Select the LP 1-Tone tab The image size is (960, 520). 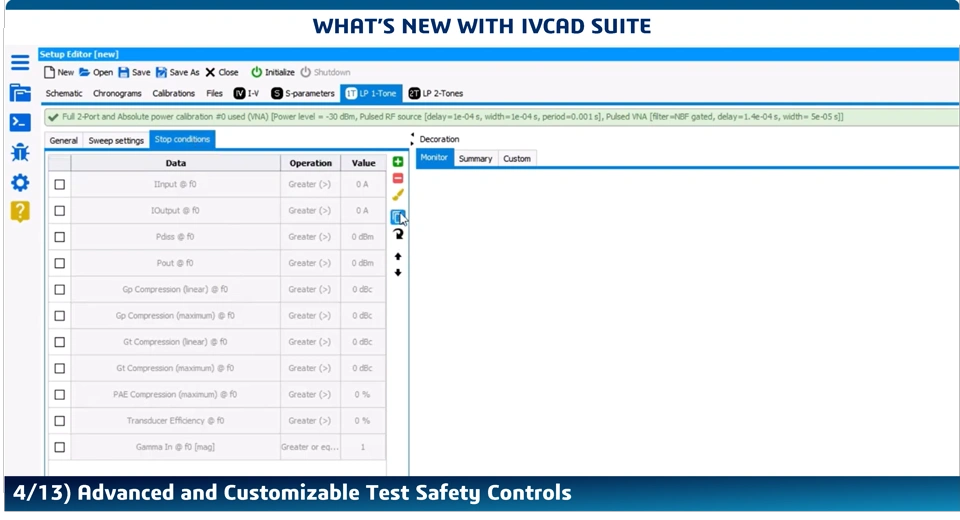pos(371,94)
